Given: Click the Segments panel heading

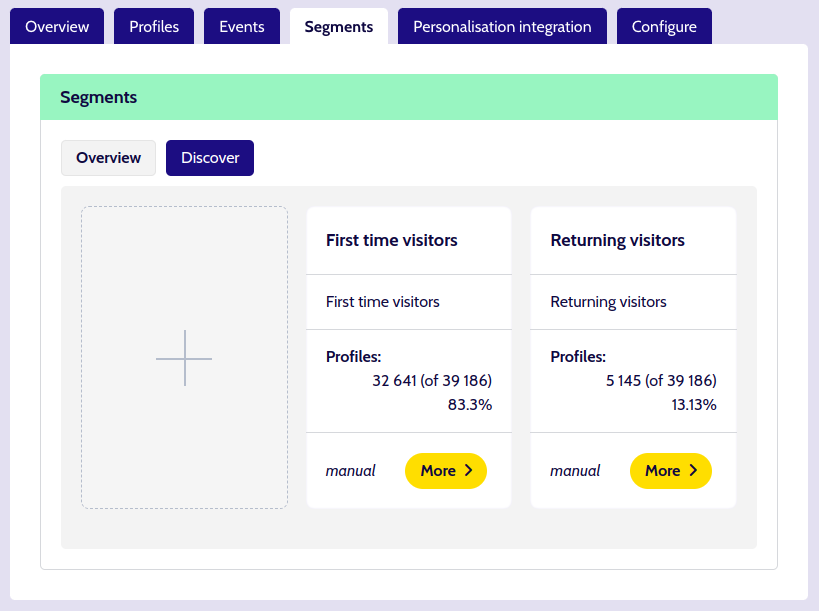Looking at the screenshot, I should click(x=99, y=98).
